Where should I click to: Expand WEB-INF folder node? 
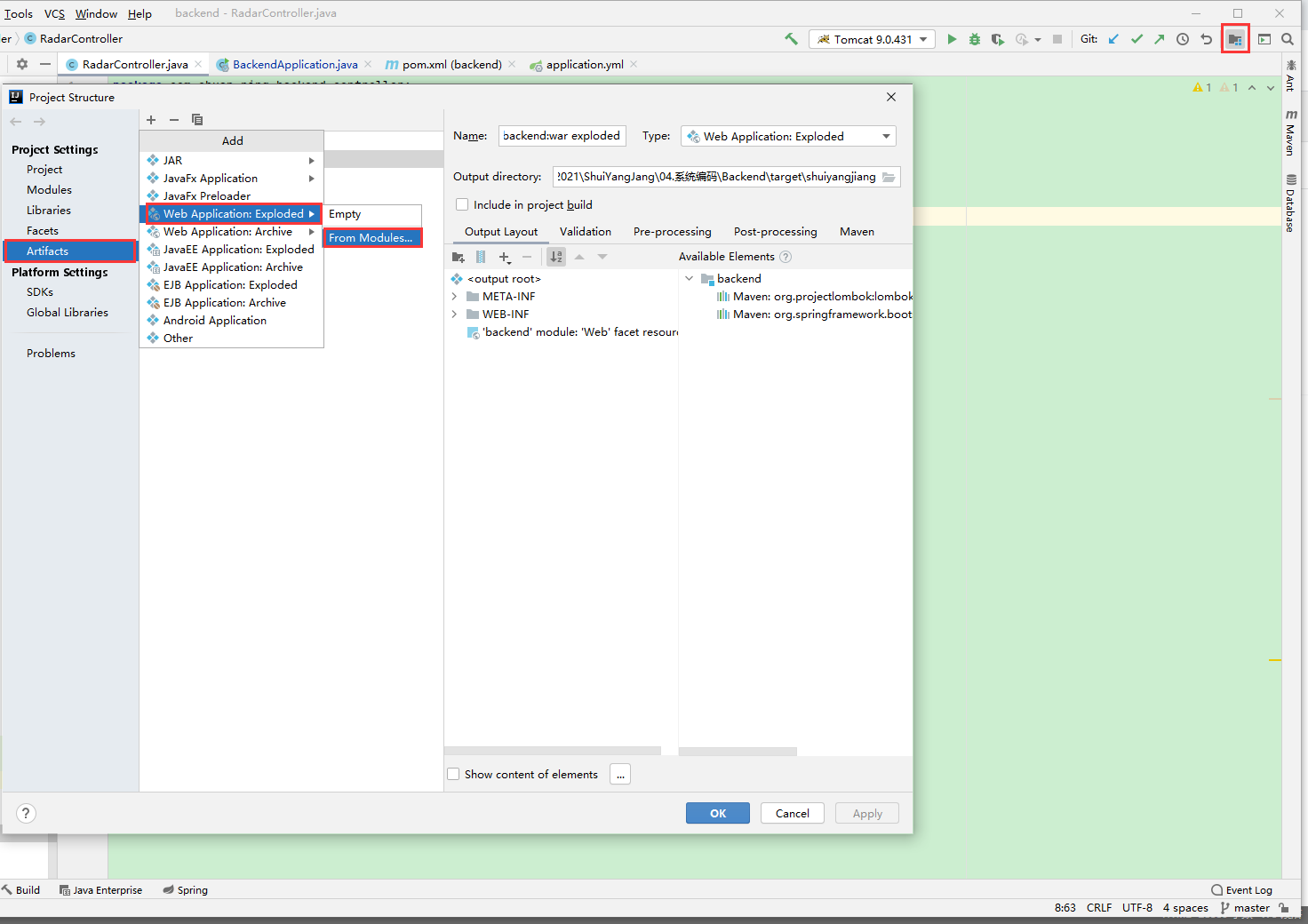454,315
